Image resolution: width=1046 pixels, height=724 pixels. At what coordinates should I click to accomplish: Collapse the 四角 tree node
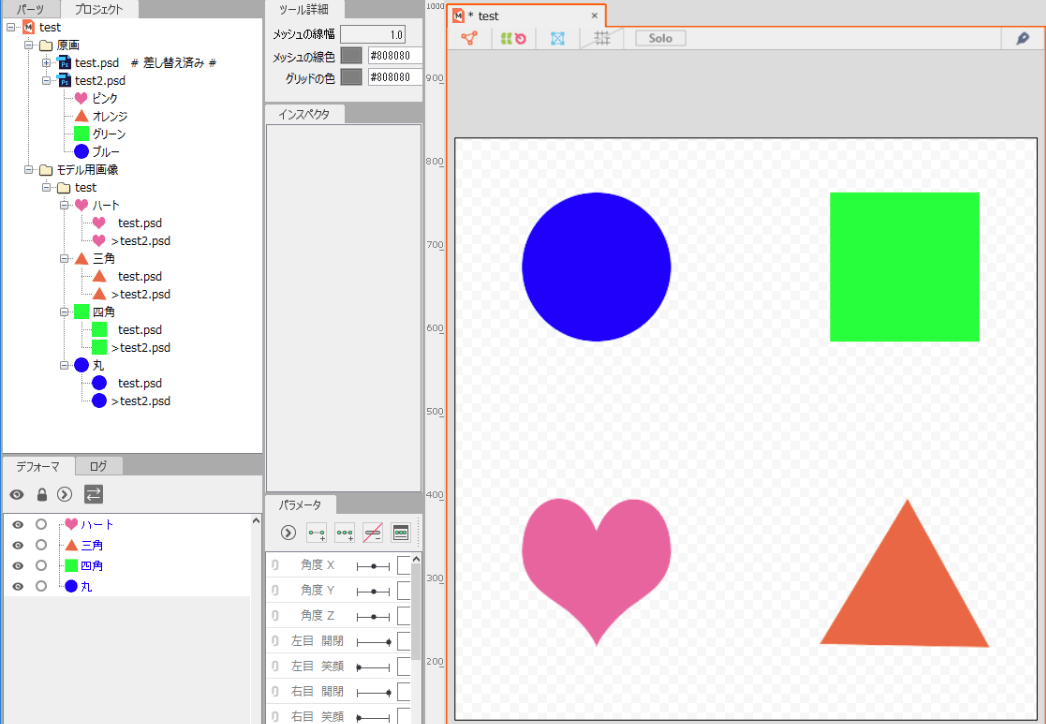(64, 312)
